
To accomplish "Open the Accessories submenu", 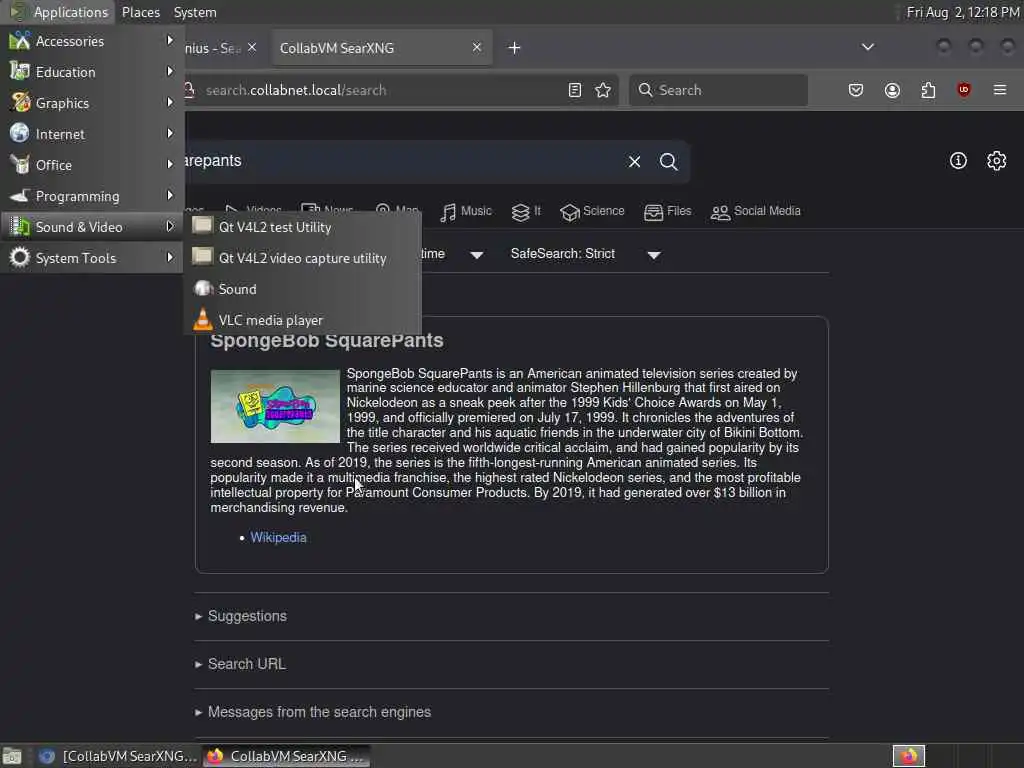I will pos(91,41).
